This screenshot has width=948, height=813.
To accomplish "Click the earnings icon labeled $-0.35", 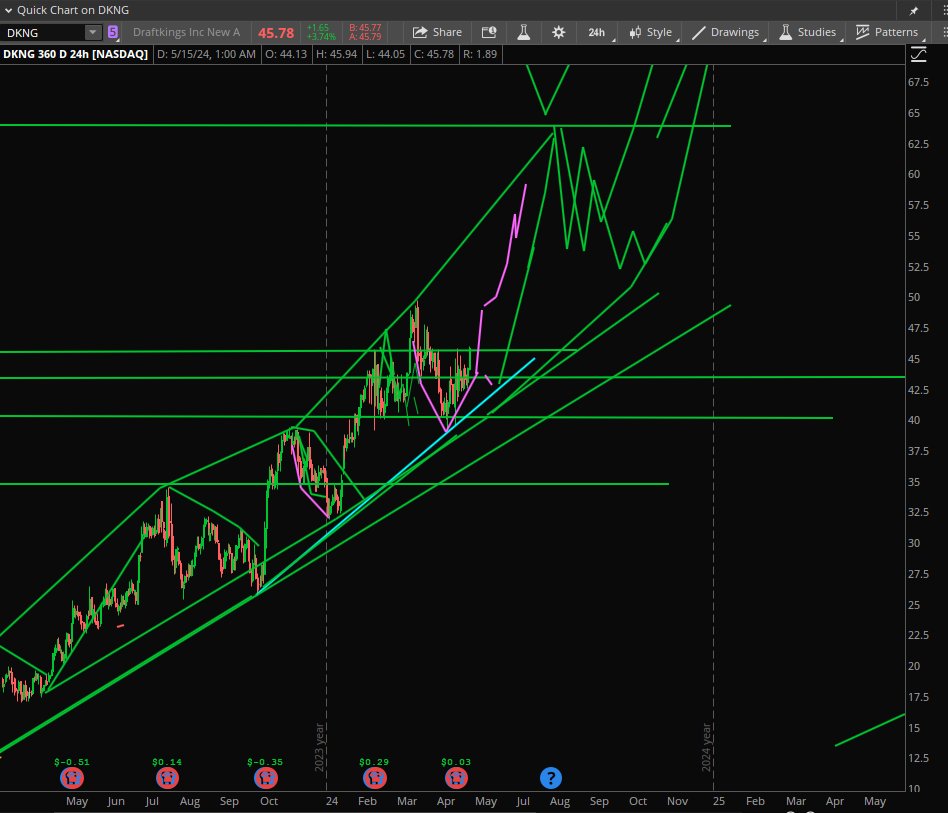I will click(265, 778).
